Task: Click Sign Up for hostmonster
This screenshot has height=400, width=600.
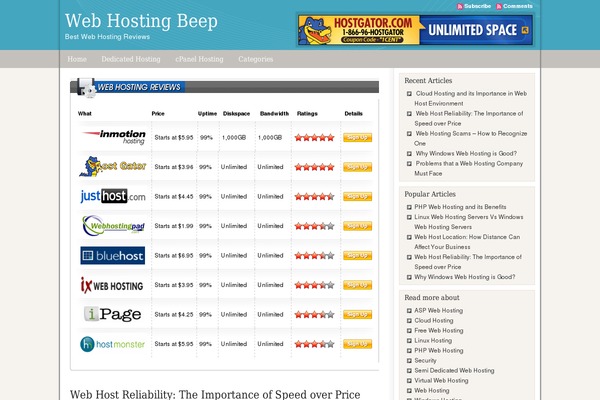Action: 357,344
